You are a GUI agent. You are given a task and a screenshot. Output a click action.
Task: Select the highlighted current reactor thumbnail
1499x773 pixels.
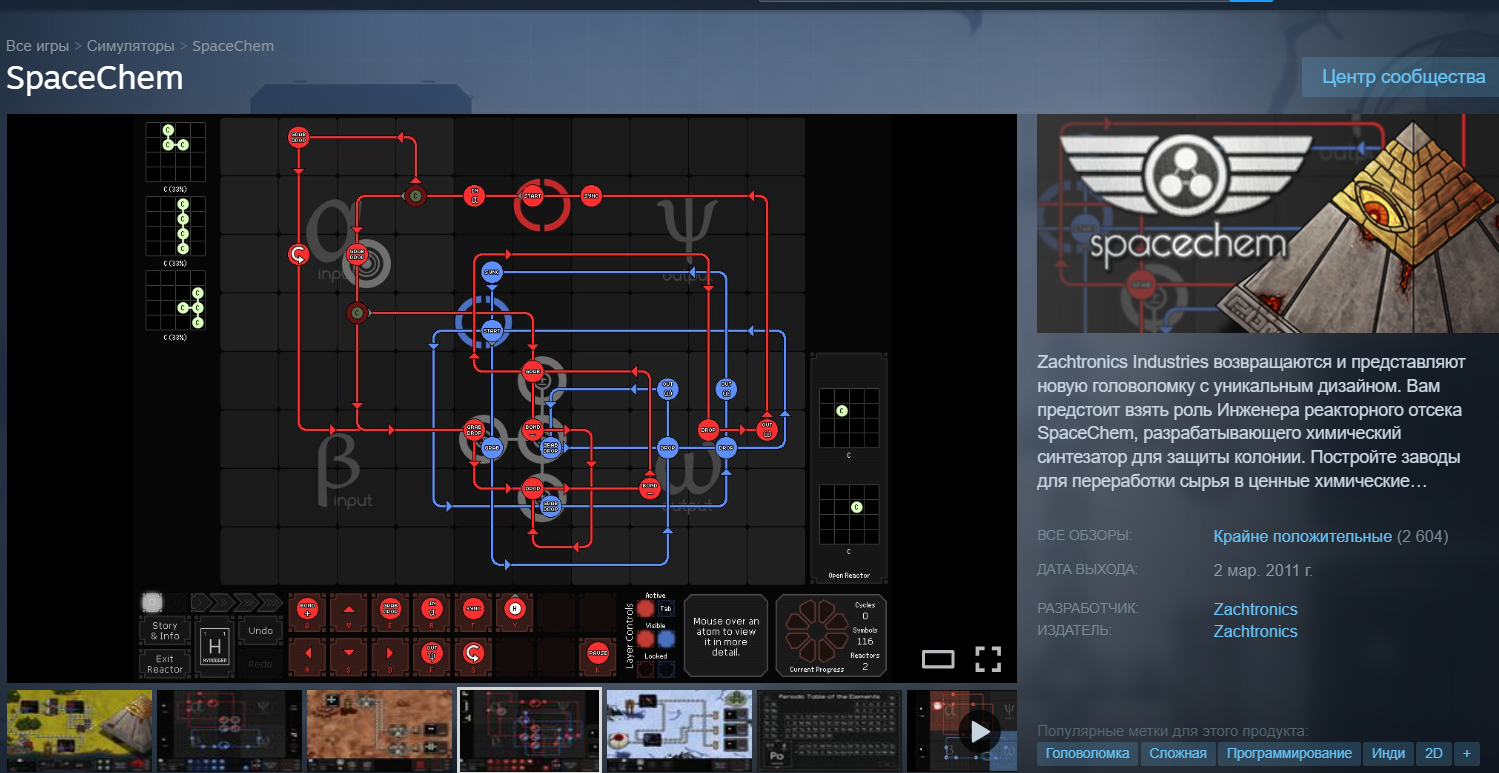coord(529,731)
